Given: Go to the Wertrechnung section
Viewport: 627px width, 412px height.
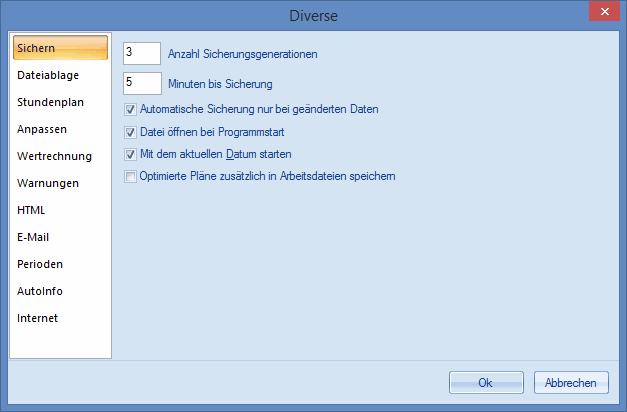Looking at the screenshot, I should click(x=54, y=156).
